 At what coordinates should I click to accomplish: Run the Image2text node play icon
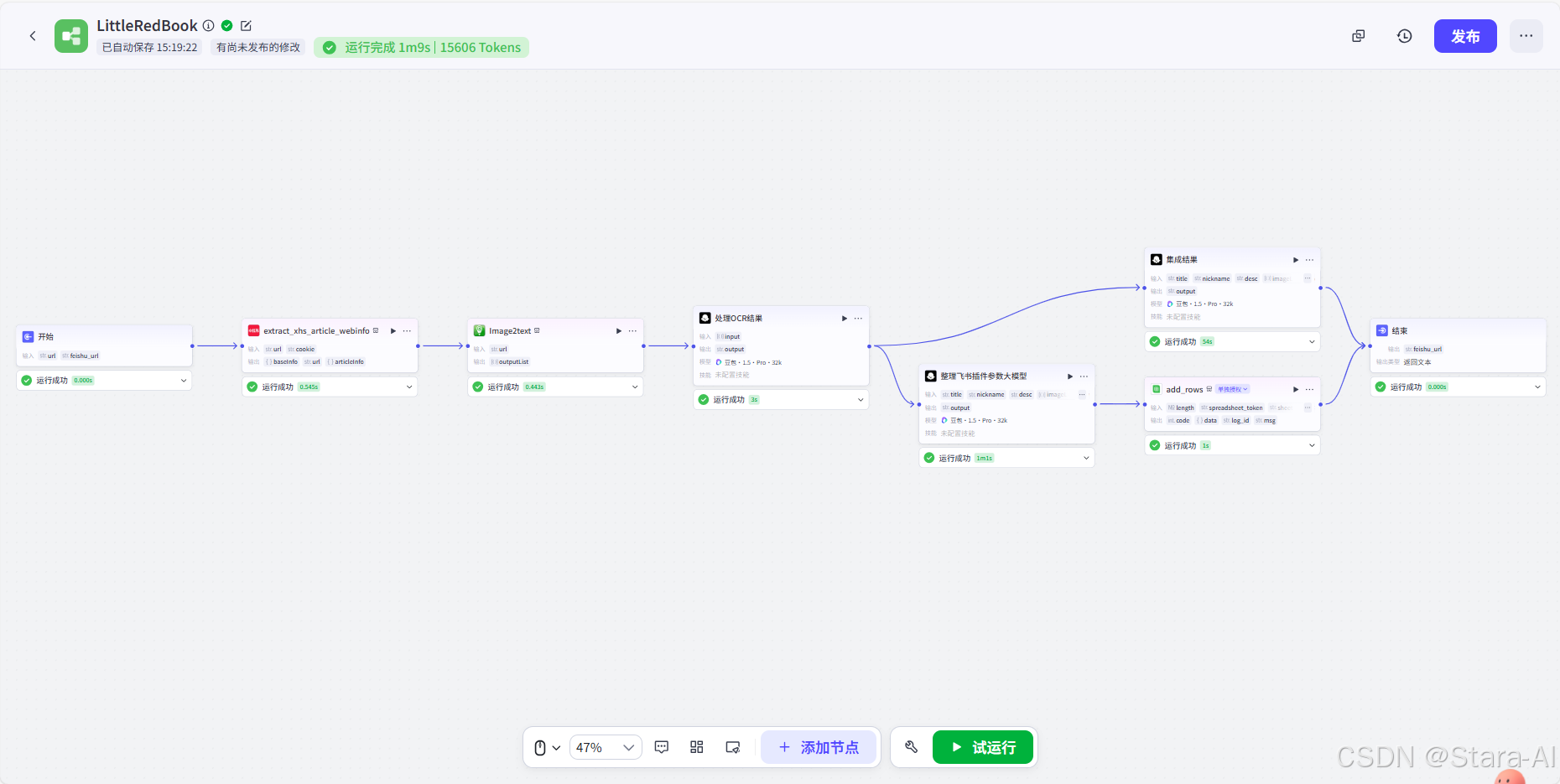coord(619,331)
